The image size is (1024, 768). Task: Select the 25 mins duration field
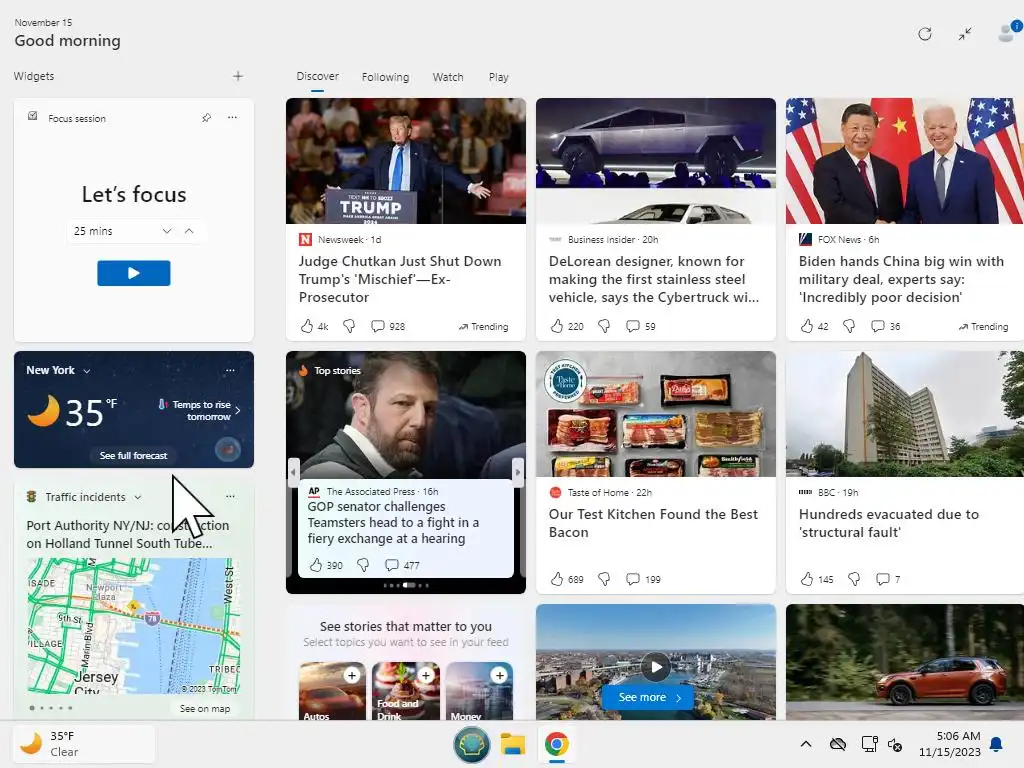135,231
